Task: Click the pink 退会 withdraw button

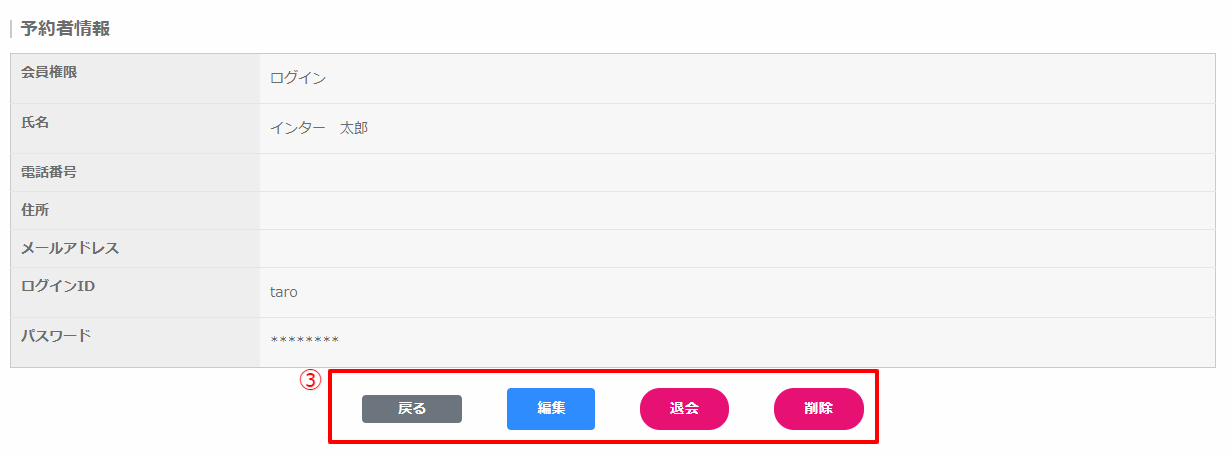Action: (684, 409)
